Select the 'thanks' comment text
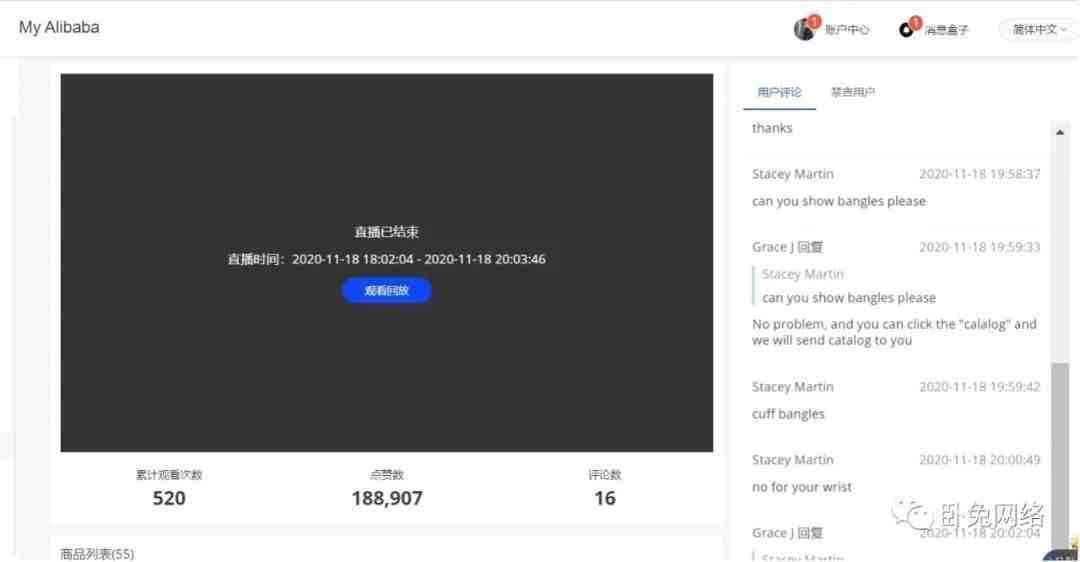 click(x=772, y=128)
